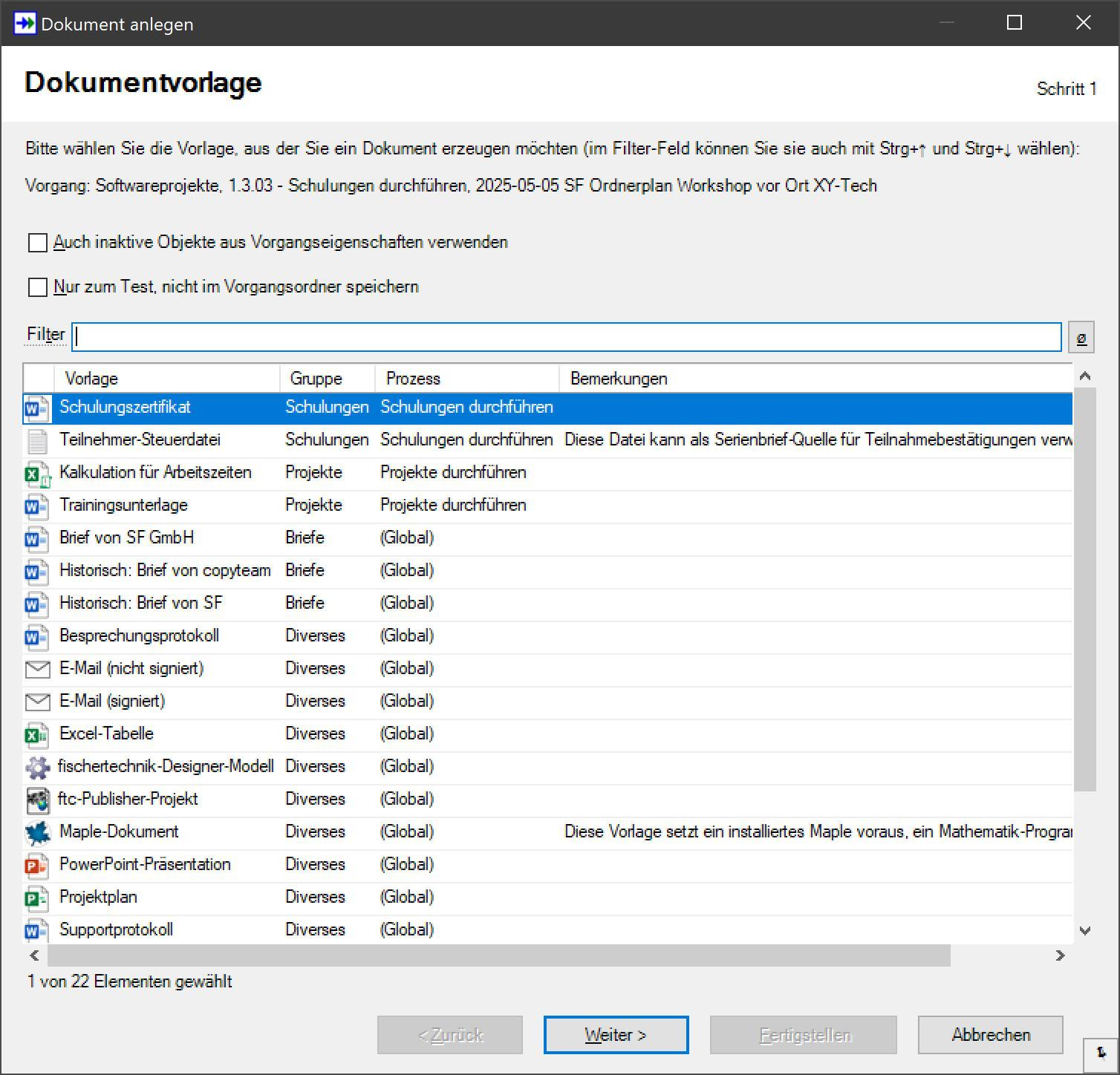Click the Word icon beside Schulungszertifikat
The image size is (1120, 1075).
point(36,408)
